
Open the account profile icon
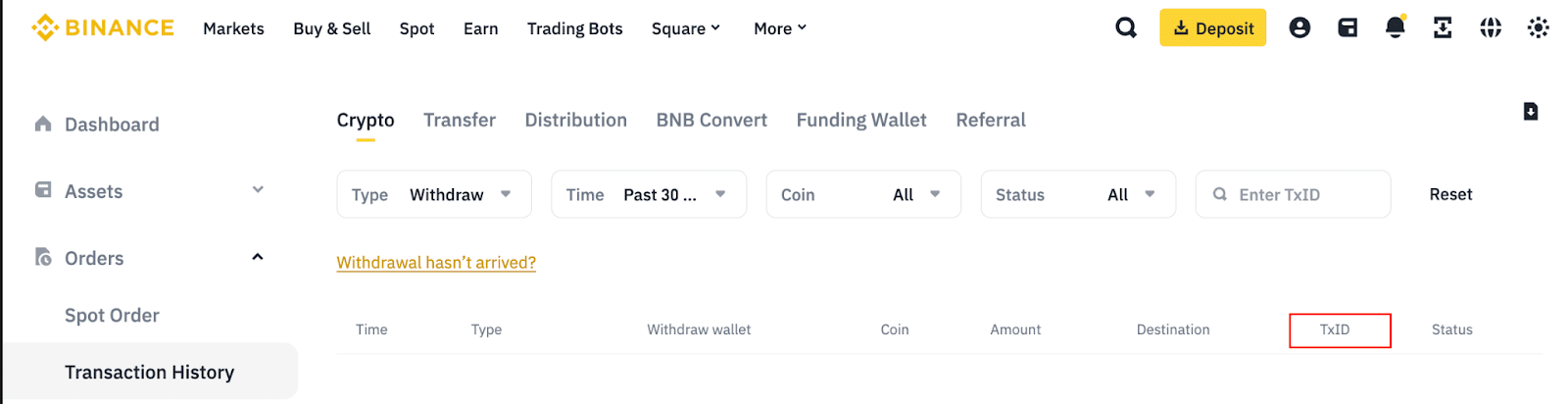coord(1299,27)
